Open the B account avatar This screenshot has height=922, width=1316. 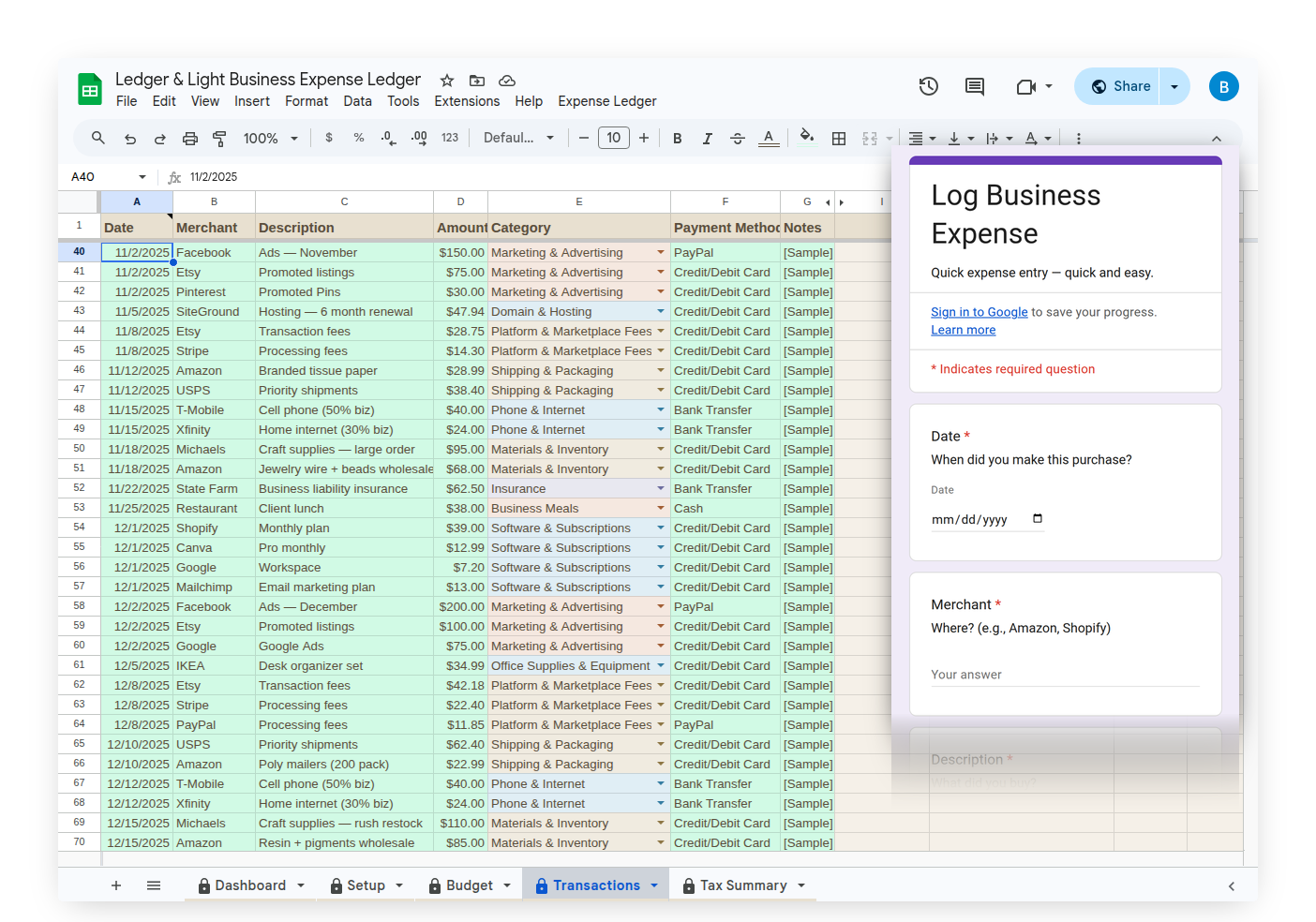(x=1223, y=86)
